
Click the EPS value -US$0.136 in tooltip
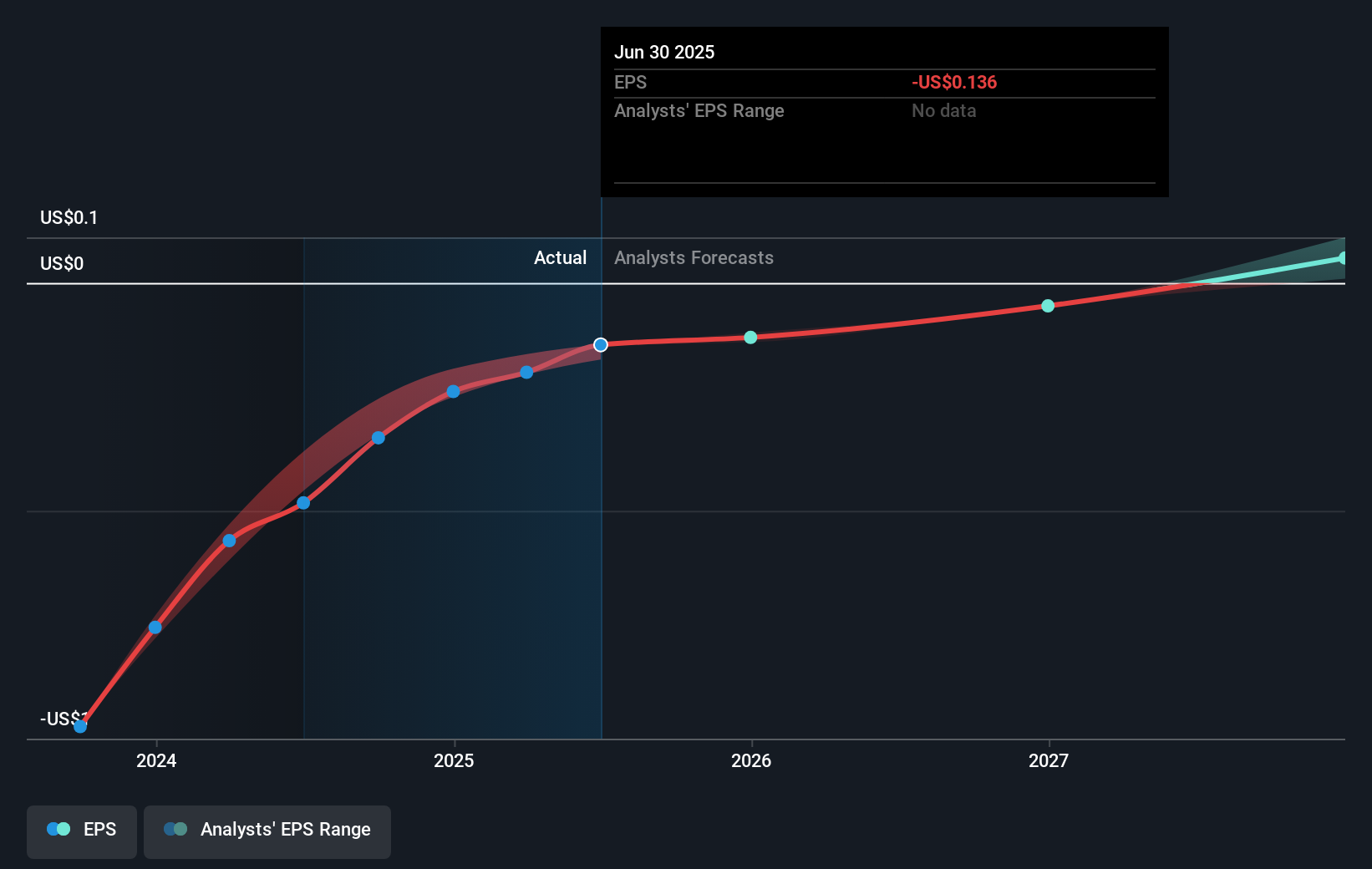pyautogui.click(x=953, y=82)
